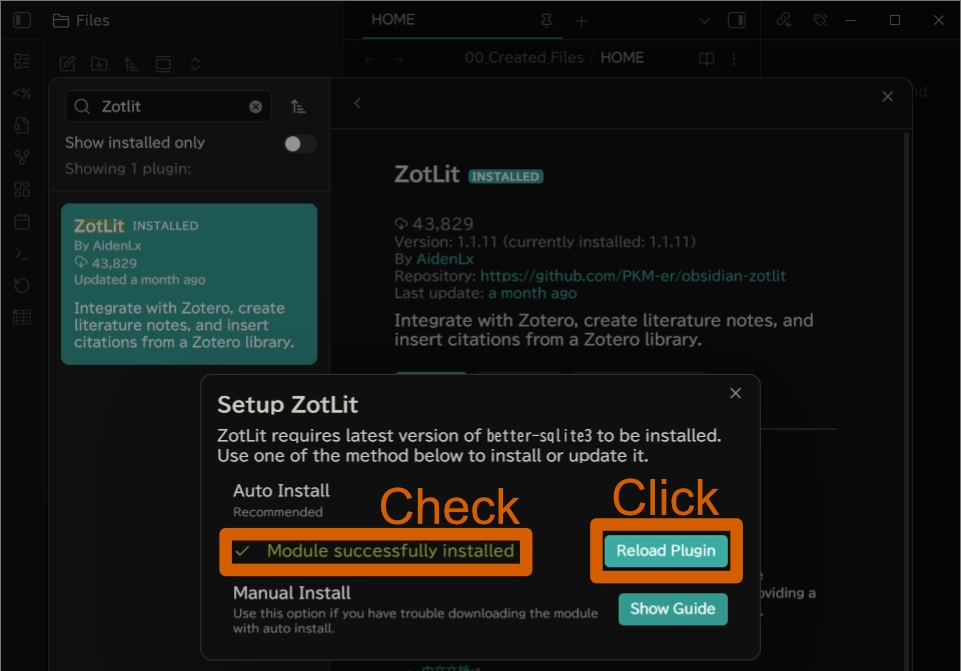Expand or collapse all folders in Files

tap(195, 64)
